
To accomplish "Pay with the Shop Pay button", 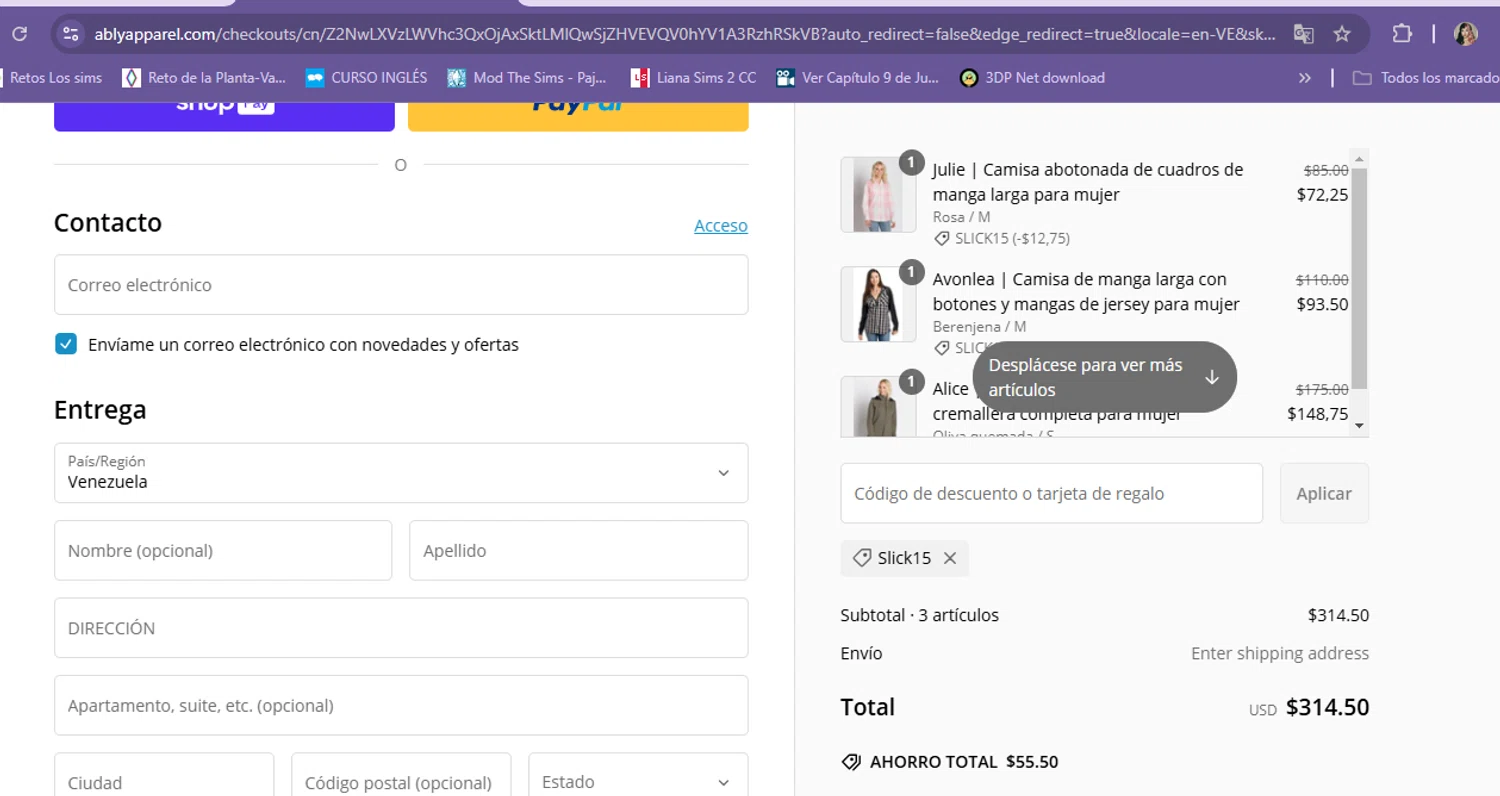I will click(x=224, y=116).
